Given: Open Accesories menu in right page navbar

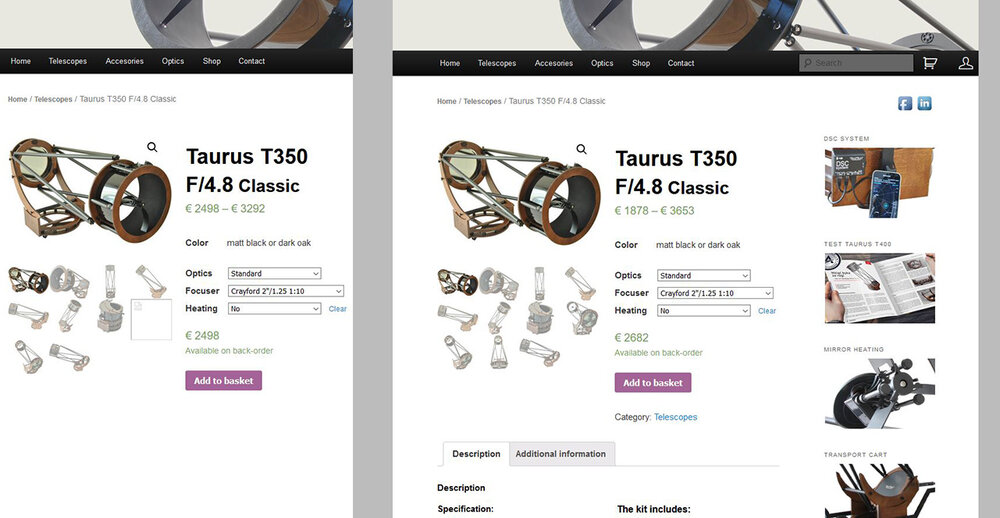Looking at the screenshot, I should 553,63.
